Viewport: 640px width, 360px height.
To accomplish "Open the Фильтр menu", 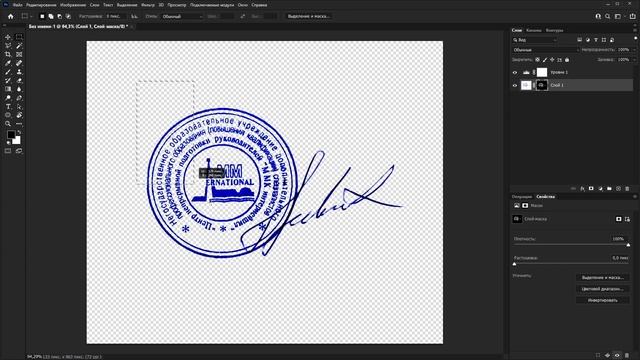I will (148, 5).
